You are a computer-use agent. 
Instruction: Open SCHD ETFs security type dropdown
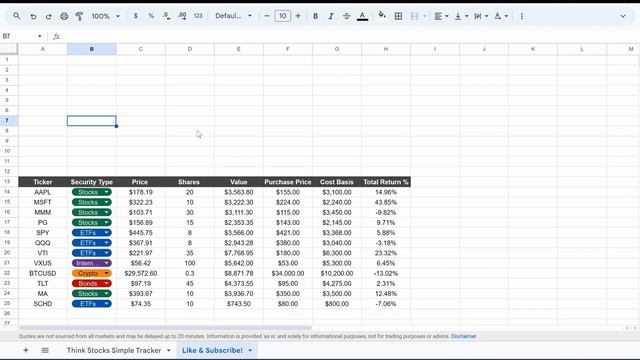(107, 304)
